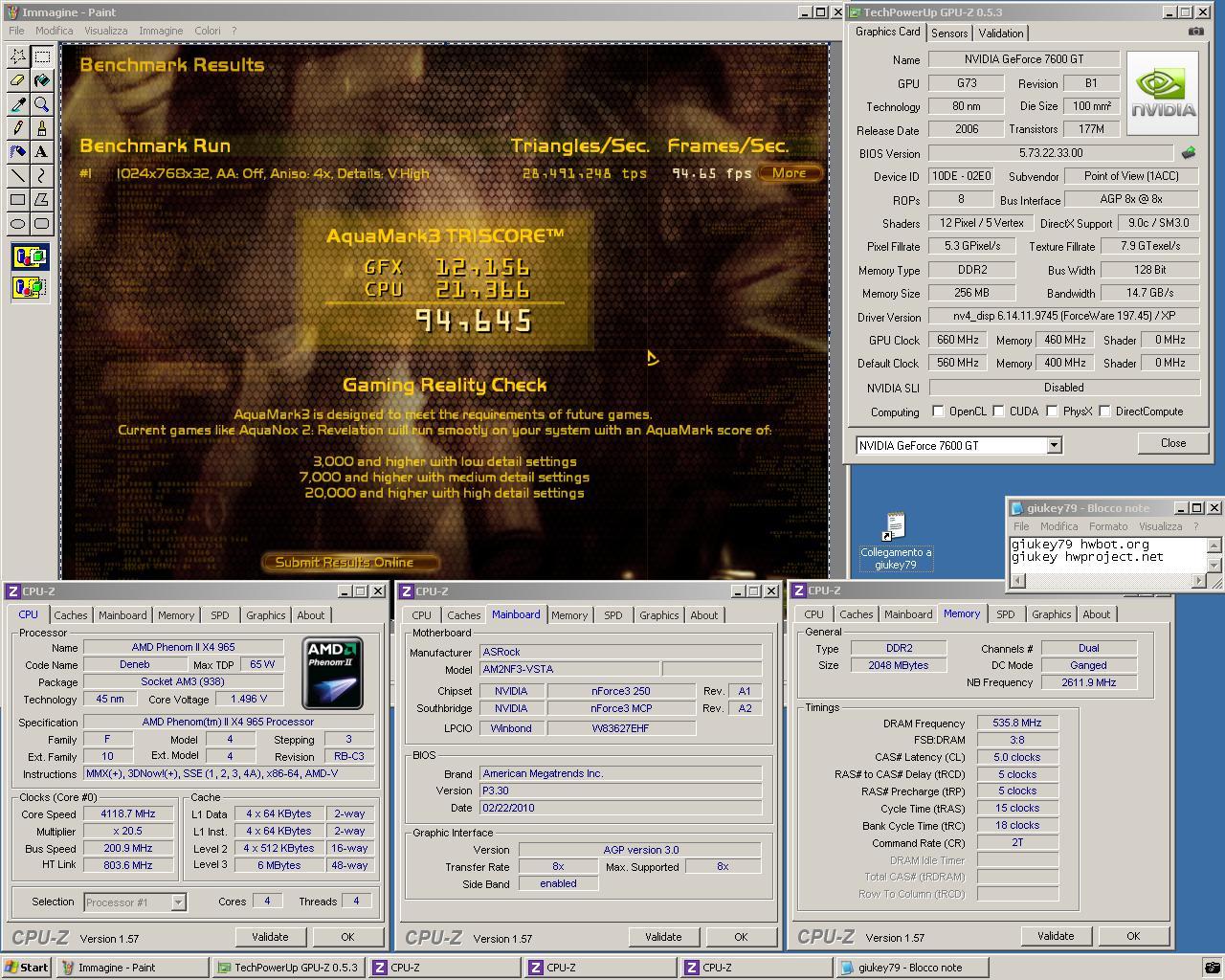
Task: Open SPD tab in the Mainboard CPU-Z window
Action: pyautogui.click(x=612, y=615)
